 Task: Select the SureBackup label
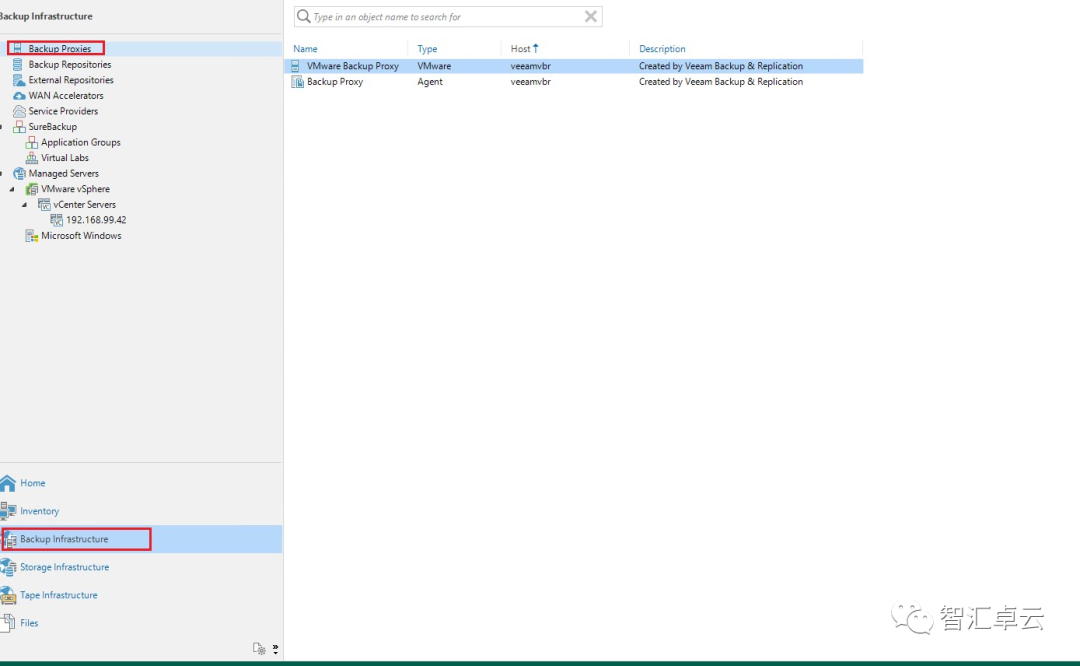[x=52, y=127]
